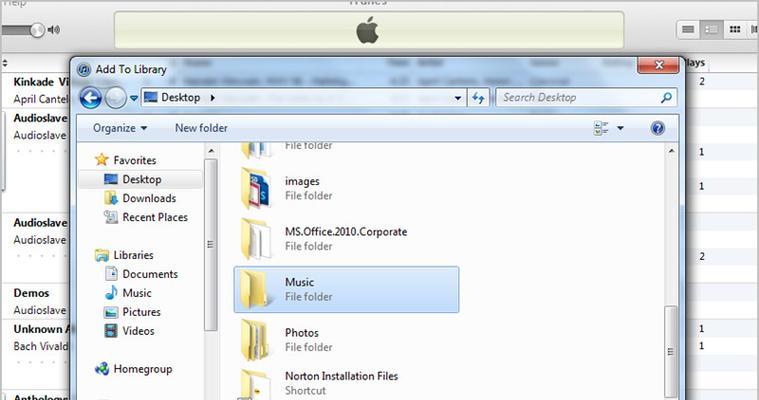Open the Organize menu
The height and width of the screenshot is (400, 759).
tap(120, 128)
